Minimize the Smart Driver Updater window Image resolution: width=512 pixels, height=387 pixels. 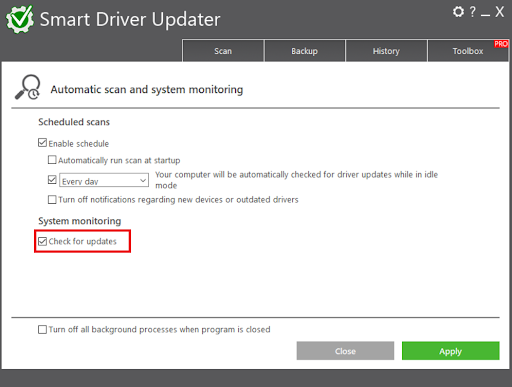click(x=485, y=15)
